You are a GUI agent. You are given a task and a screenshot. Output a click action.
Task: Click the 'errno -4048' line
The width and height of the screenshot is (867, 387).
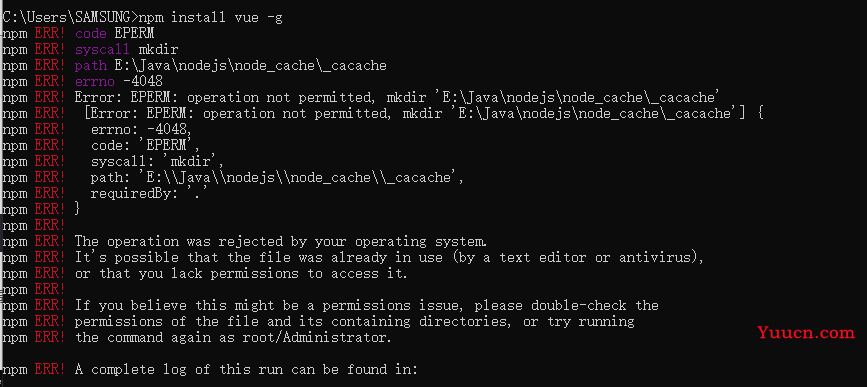tap(119, 82)
